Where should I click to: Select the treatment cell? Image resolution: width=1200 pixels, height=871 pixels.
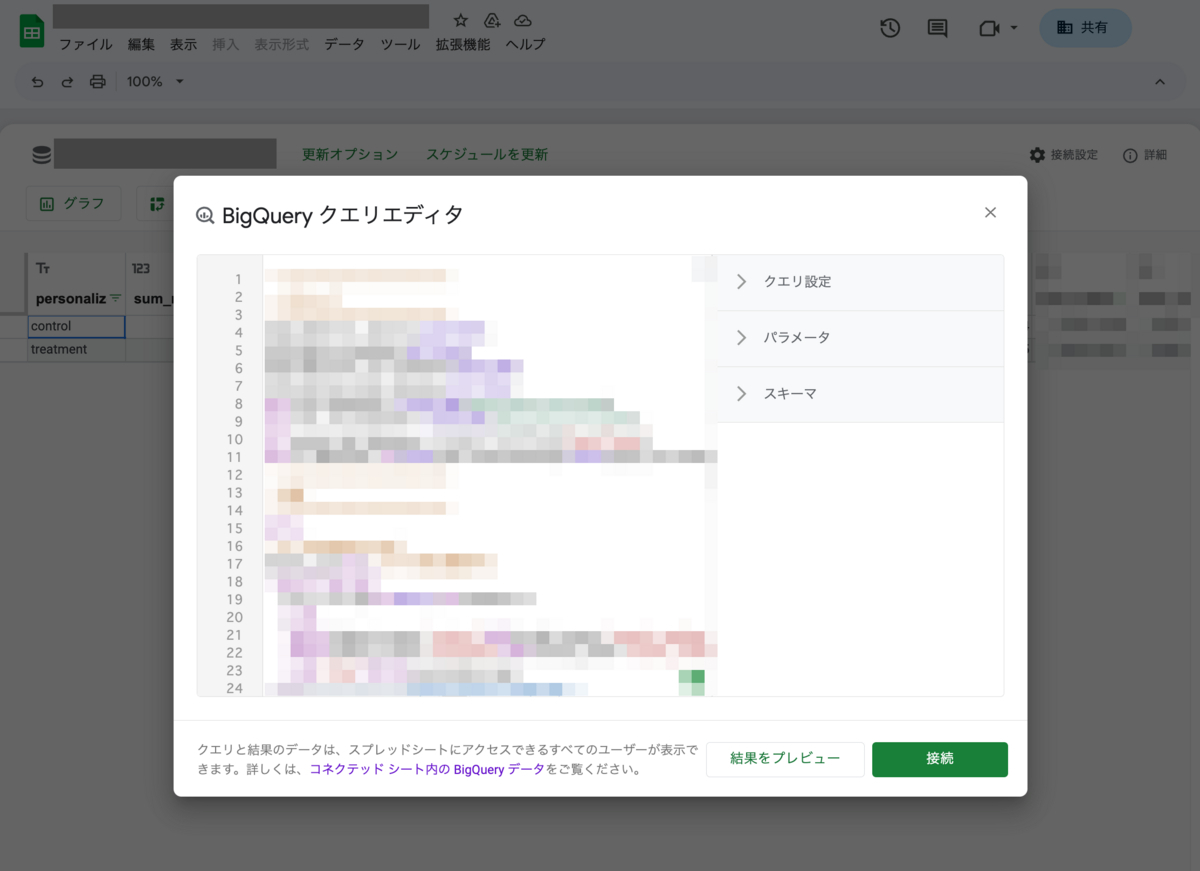(x=76, y=350)
